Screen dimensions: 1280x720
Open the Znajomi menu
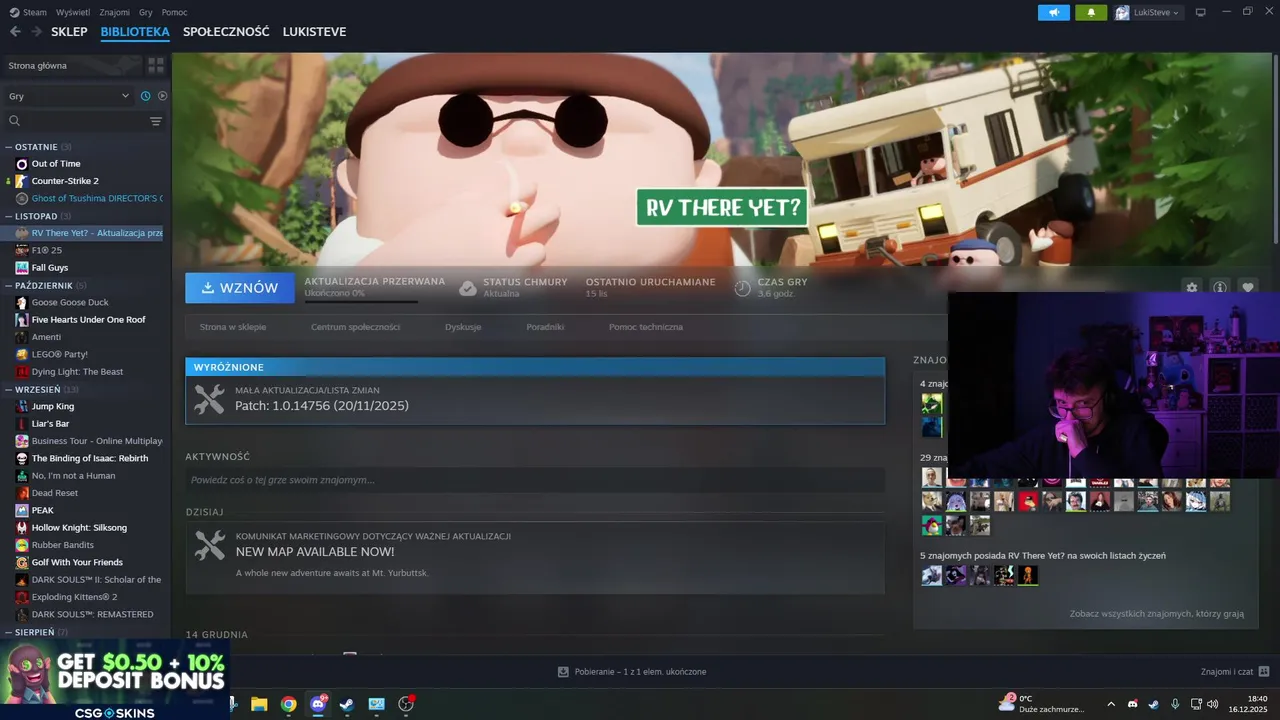tap(115, 12)
